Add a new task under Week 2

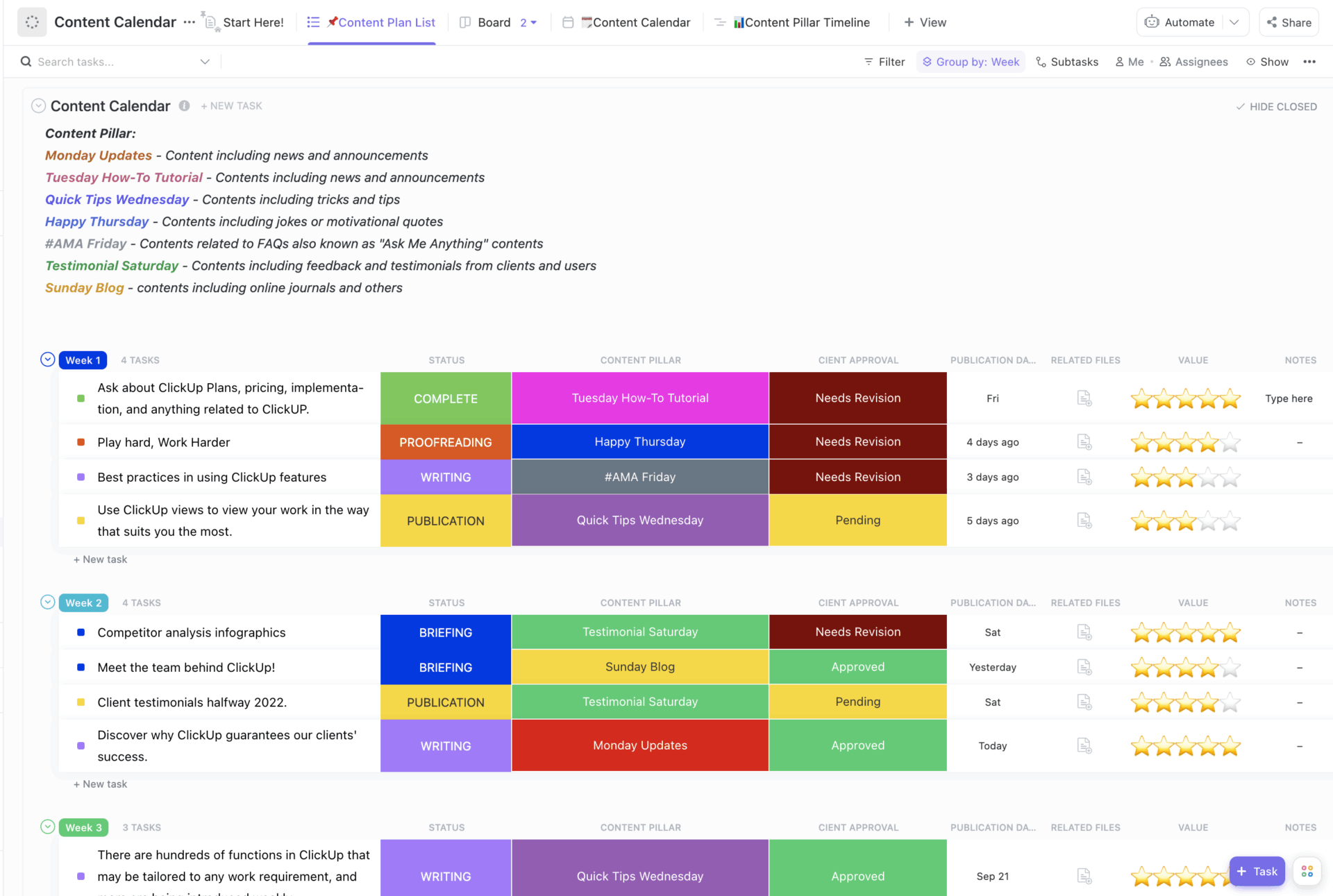[x=100, y=784]
